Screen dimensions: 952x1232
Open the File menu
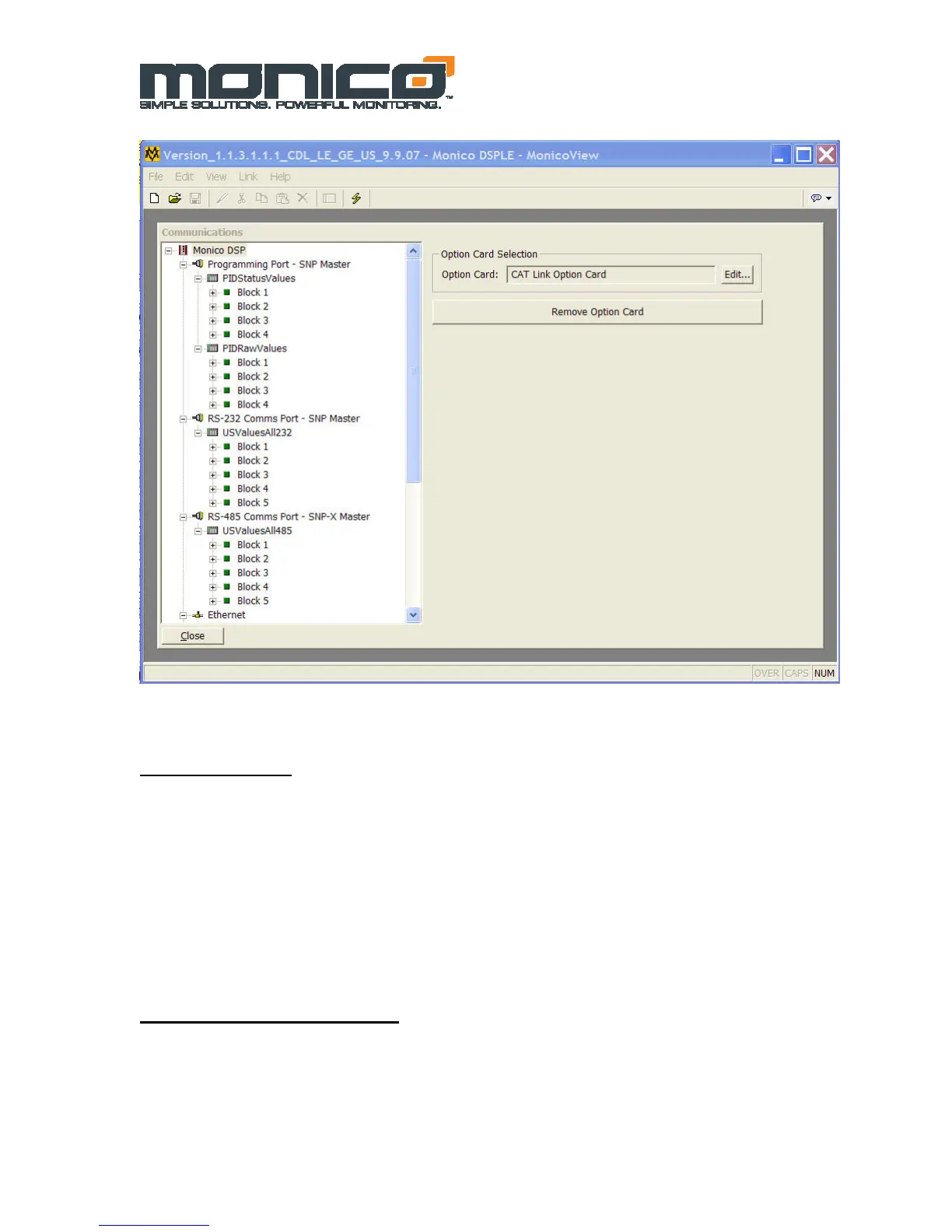tap(156, 177)
